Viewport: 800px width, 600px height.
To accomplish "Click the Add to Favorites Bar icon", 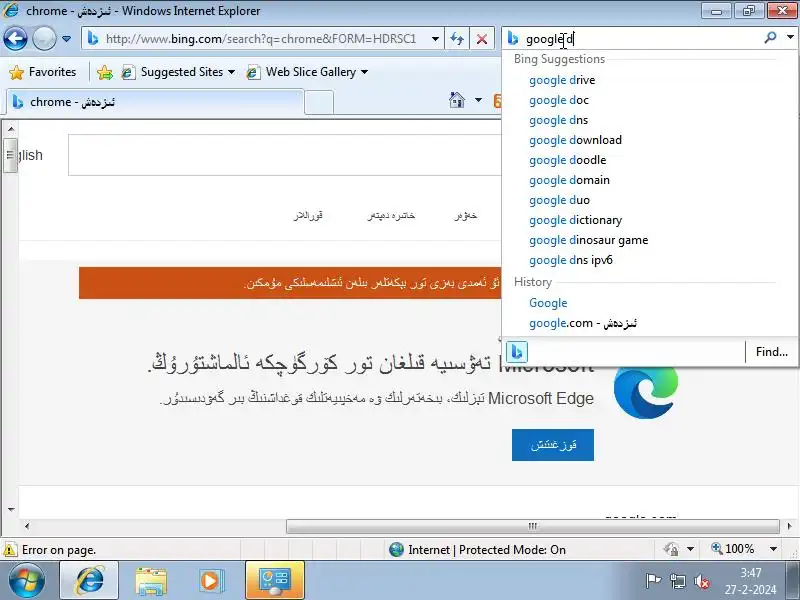I will click(x=105, y=72).
